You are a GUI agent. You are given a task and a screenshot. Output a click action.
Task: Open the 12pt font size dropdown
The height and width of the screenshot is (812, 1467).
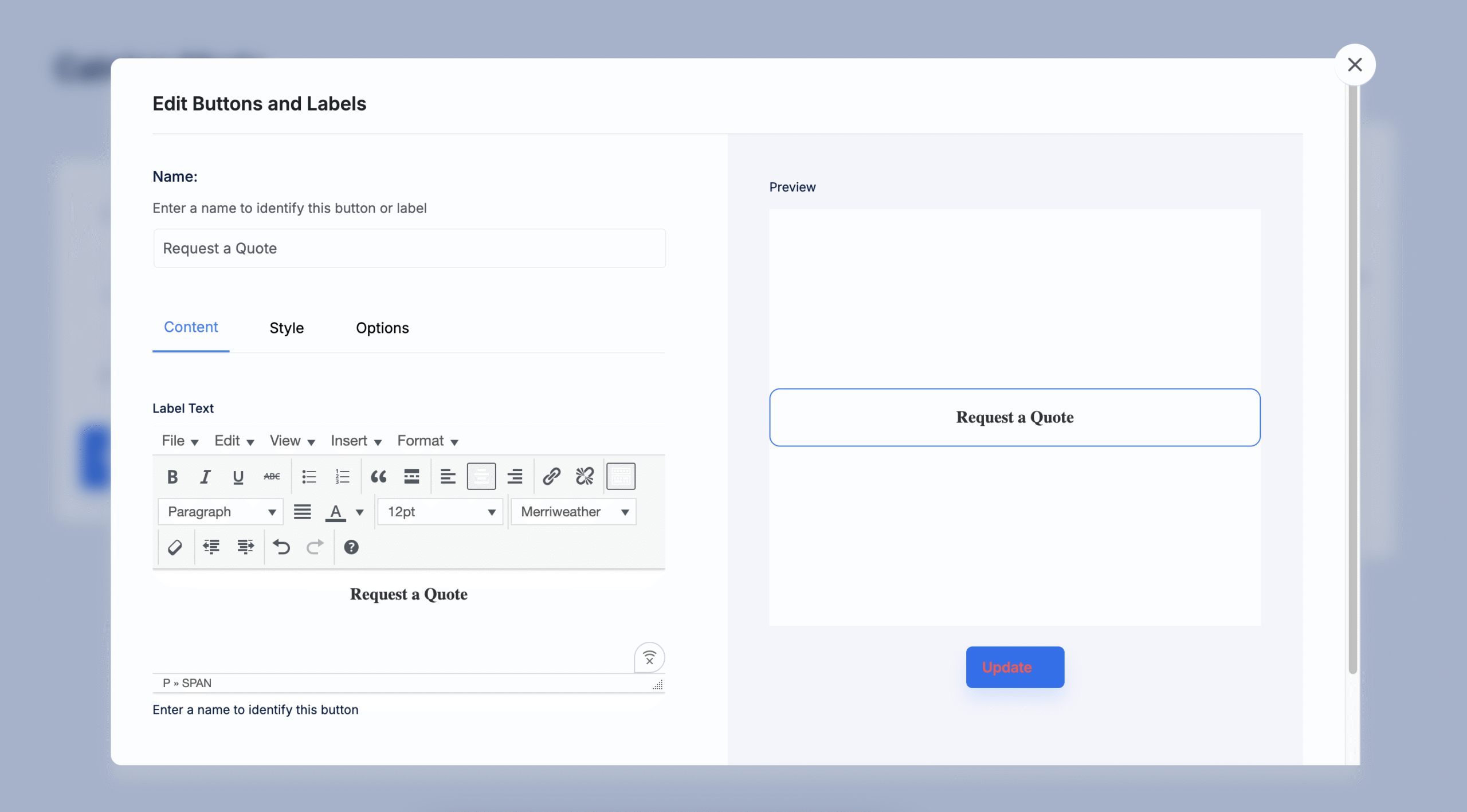pos(440,512)
